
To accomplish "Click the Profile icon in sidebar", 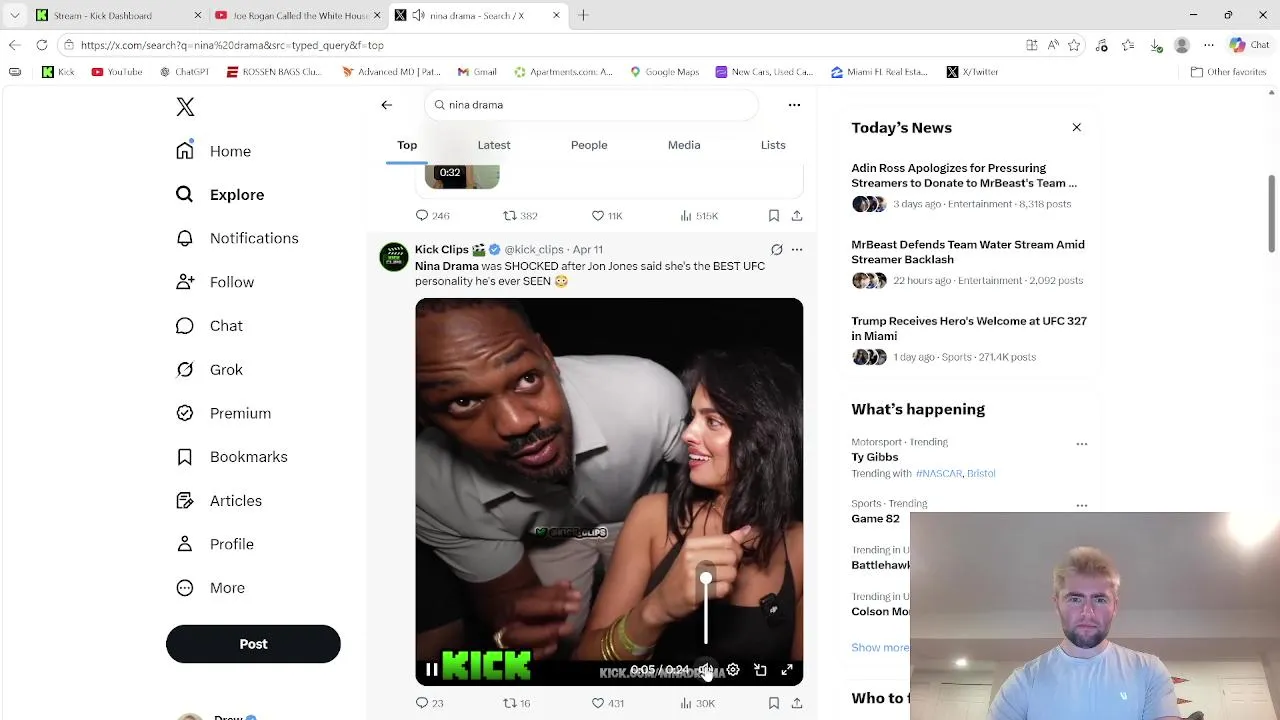I will (184, 544).
